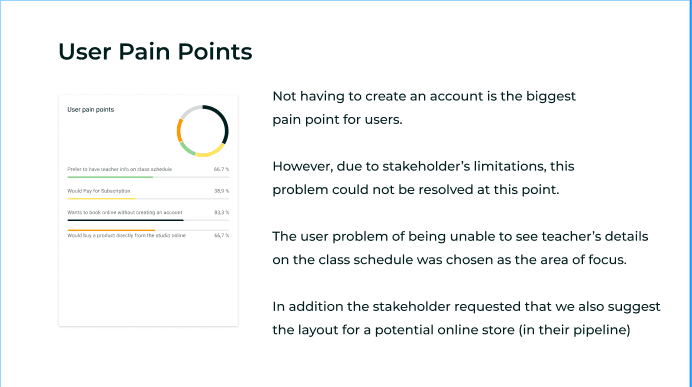Click the black bar under book online row
692x387 pixels.
point(125,220)
